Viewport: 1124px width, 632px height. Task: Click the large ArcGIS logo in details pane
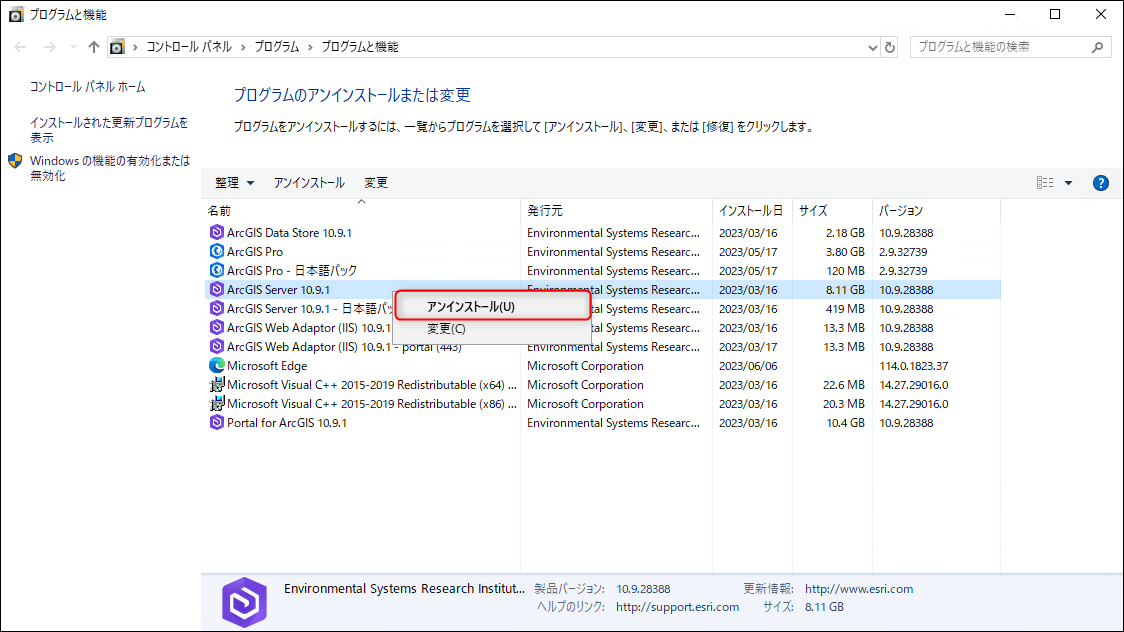(244, 602)
